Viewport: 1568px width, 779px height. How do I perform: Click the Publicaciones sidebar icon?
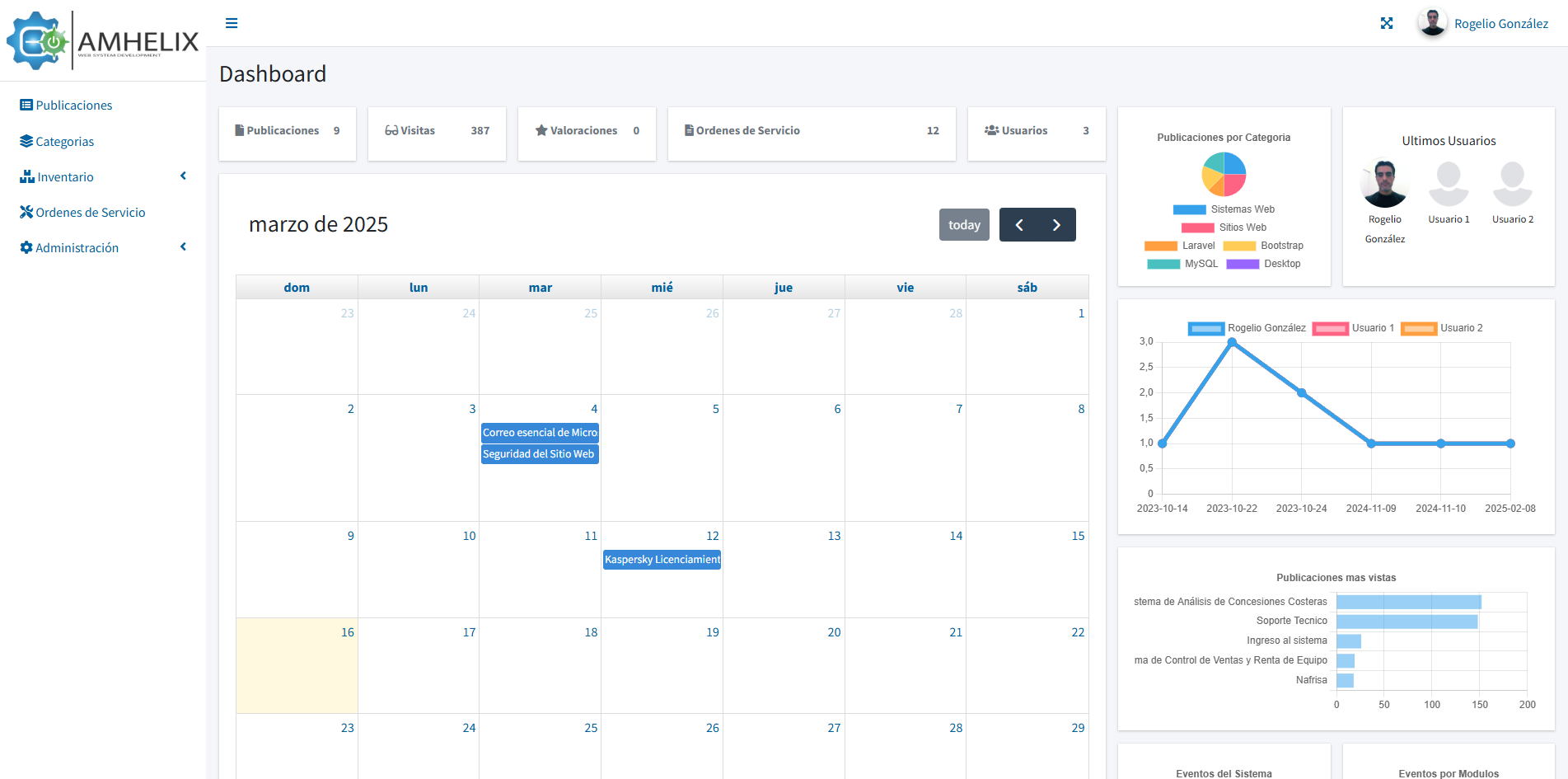[x=26, y=106]
